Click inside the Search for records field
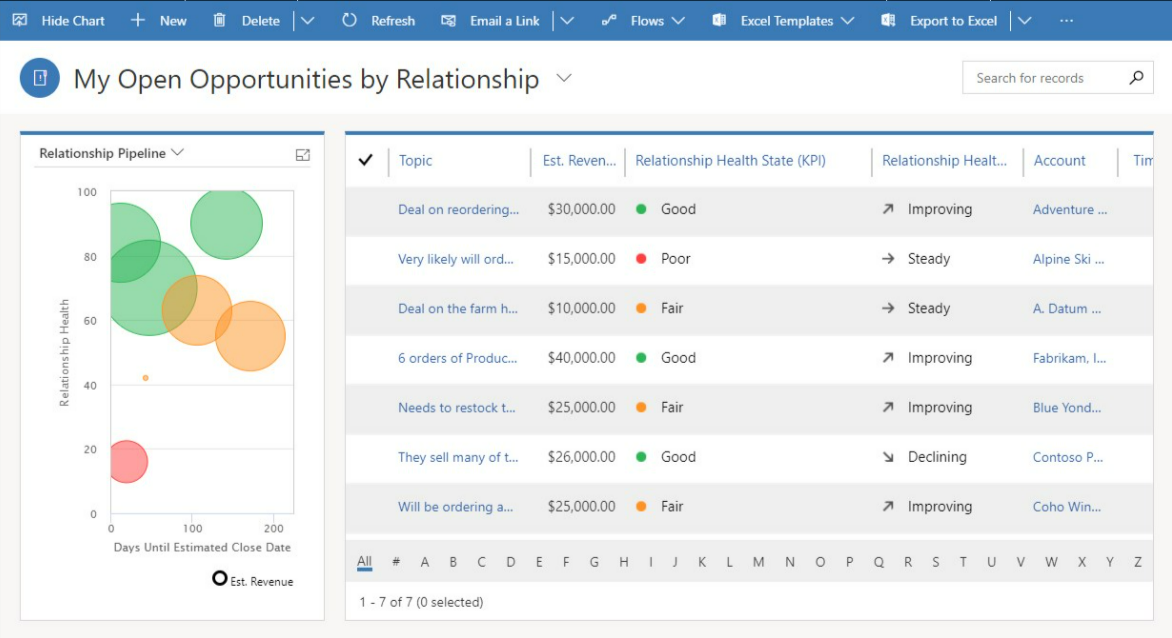The width and height of the screenshot is (1172, 638). pyautogui.click(x=1040, y=77)
